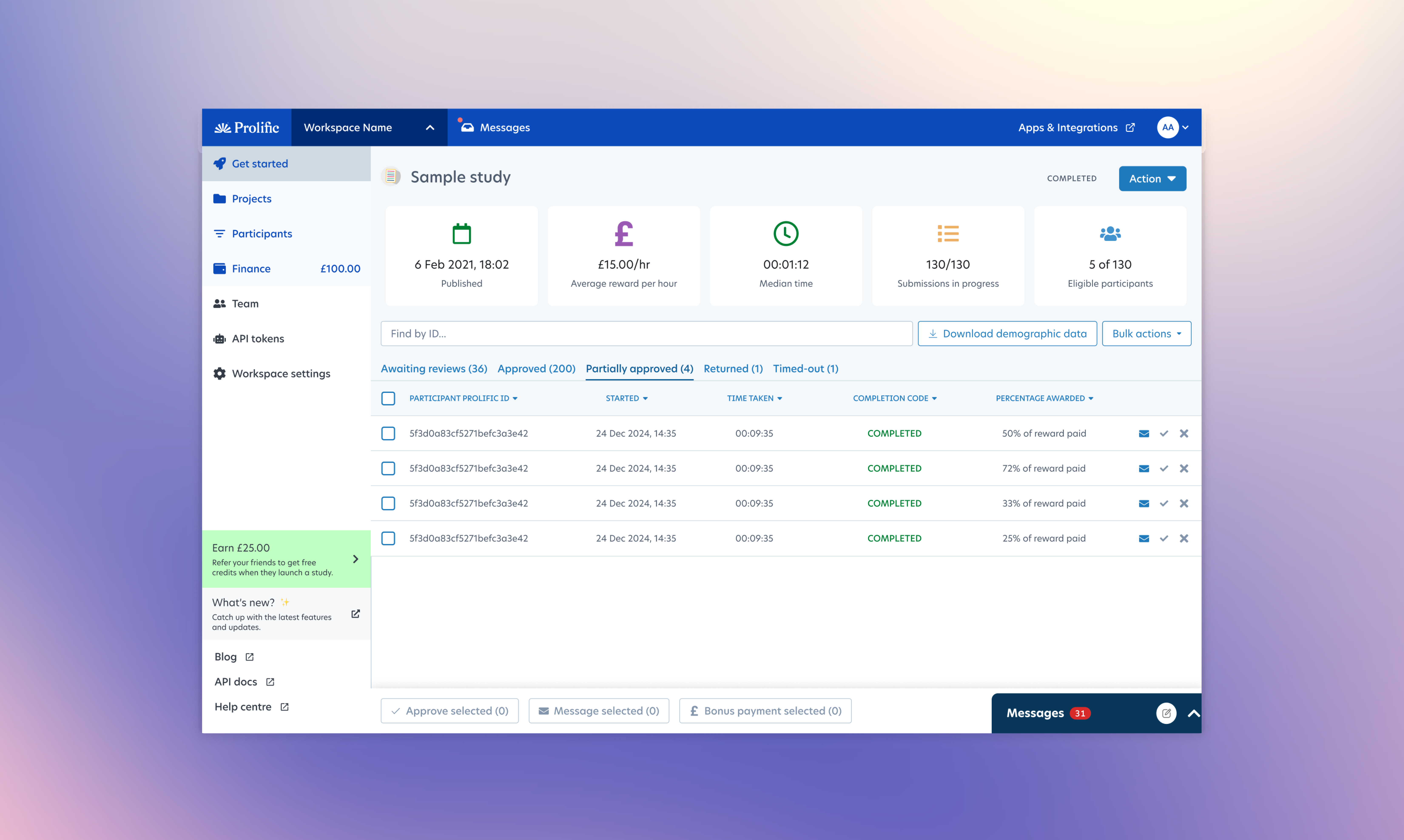Image resolution: width=1404 pixels, height=840 pixels.
Task: Open the compose message icon in Messages widget
Action: [1166, 713]
